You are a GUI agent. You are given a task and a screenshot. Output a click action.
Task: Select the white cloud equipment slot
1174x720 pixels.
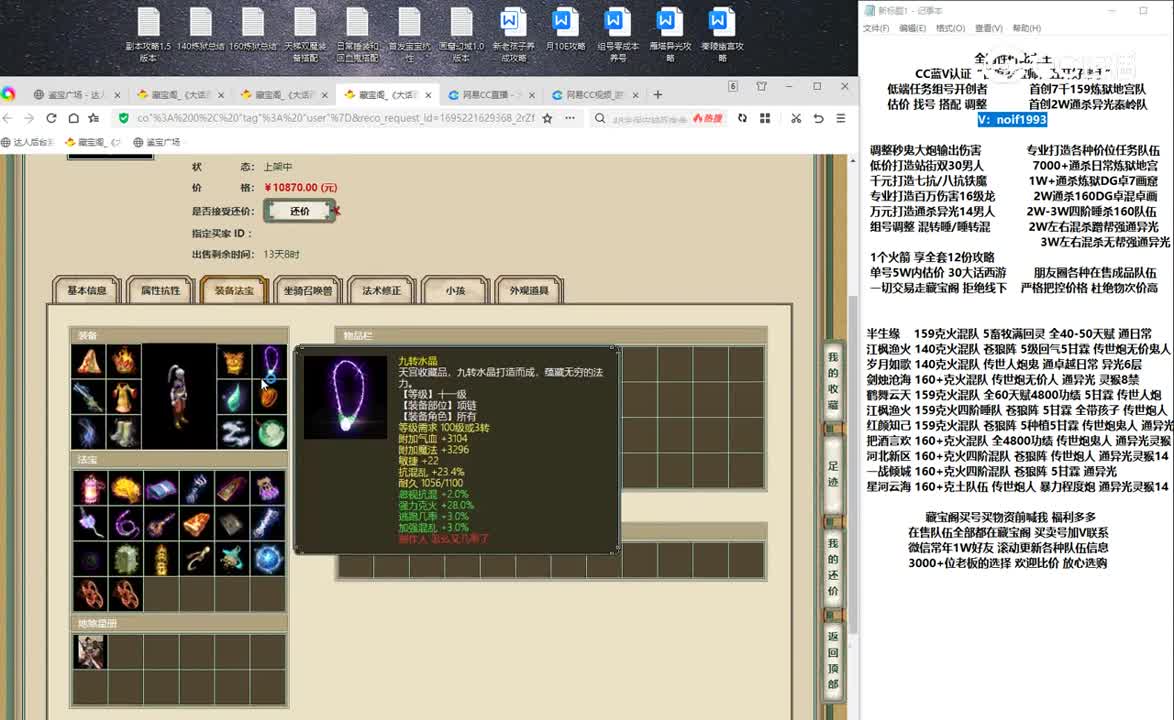click(234, 433)
